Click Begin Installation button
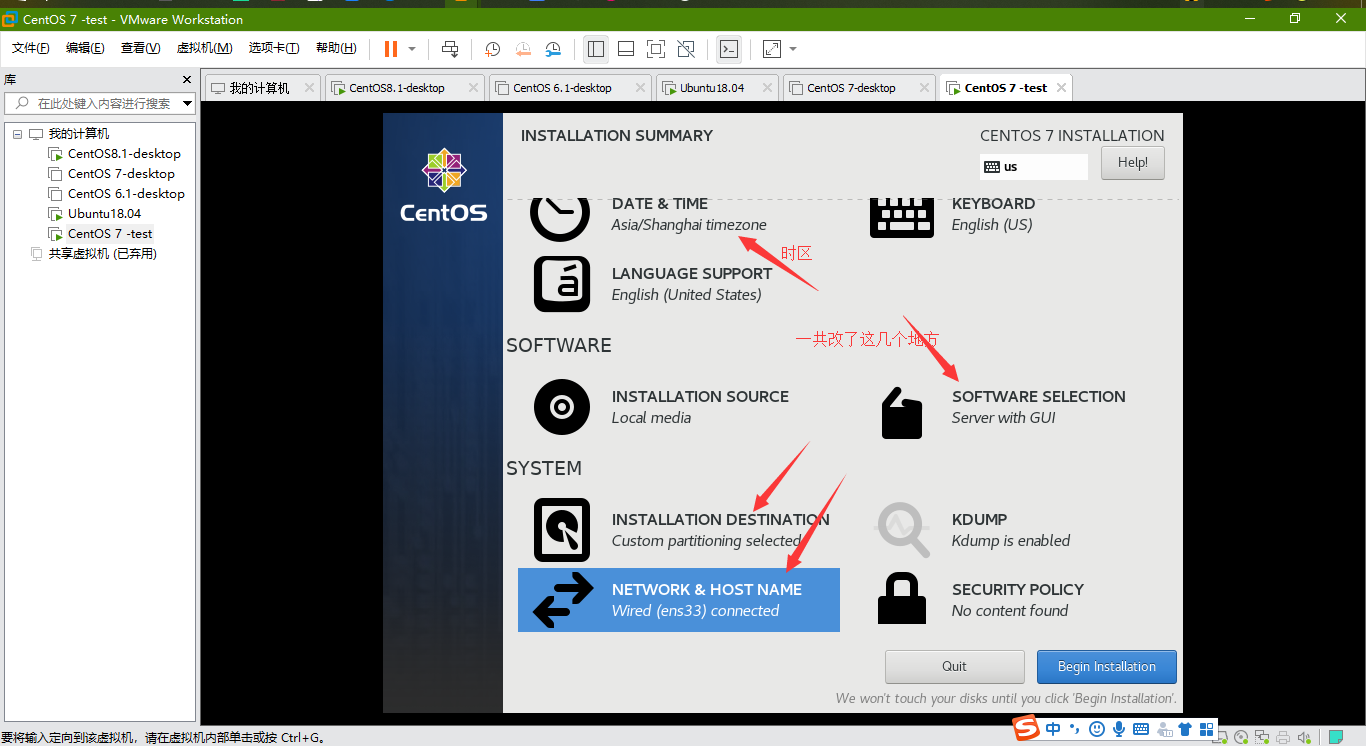Image resolution: width=1366 pixels, height=746 pixels. [x=1107, y=667]
